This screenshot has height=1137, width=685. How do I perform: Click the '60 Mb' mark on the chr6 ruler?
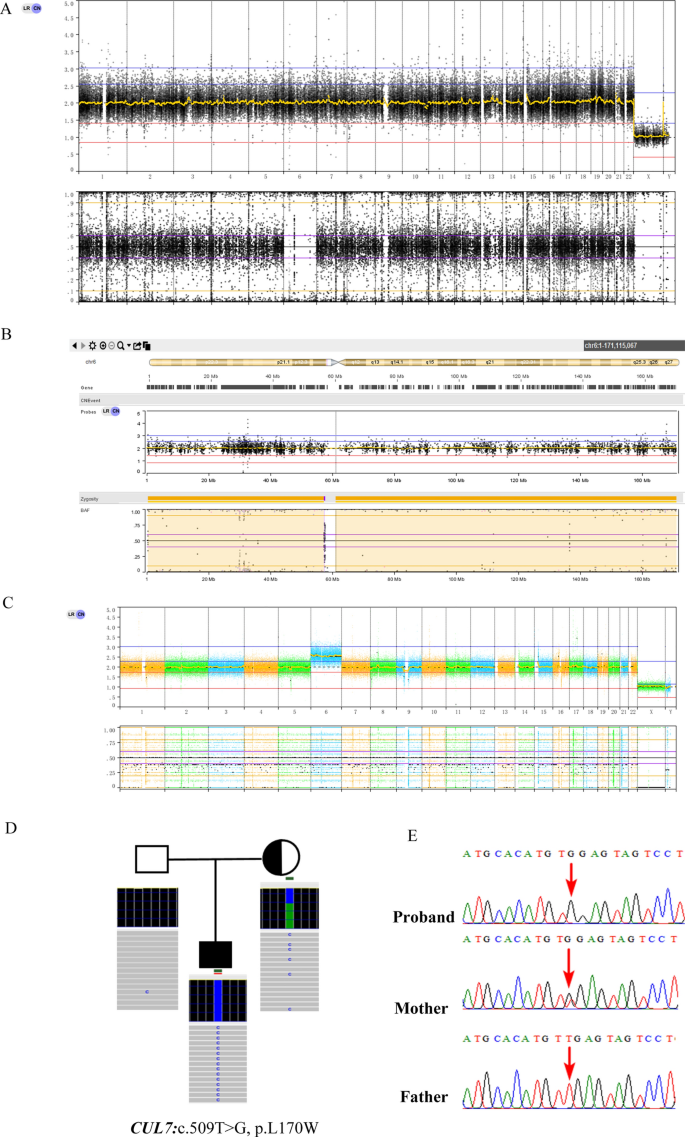[x=334, y=376]
